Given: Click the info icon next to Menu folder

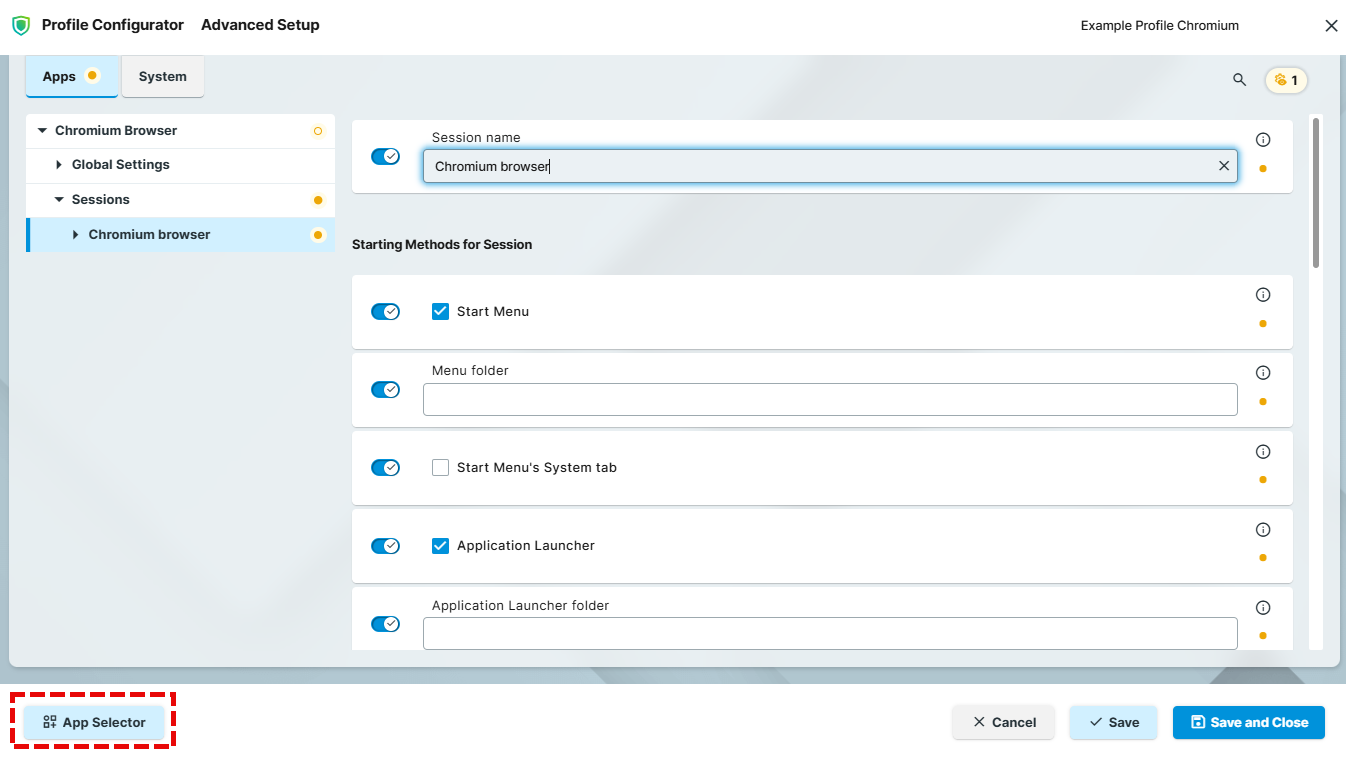Looking at the screenshot, I should pos(1263,372).
